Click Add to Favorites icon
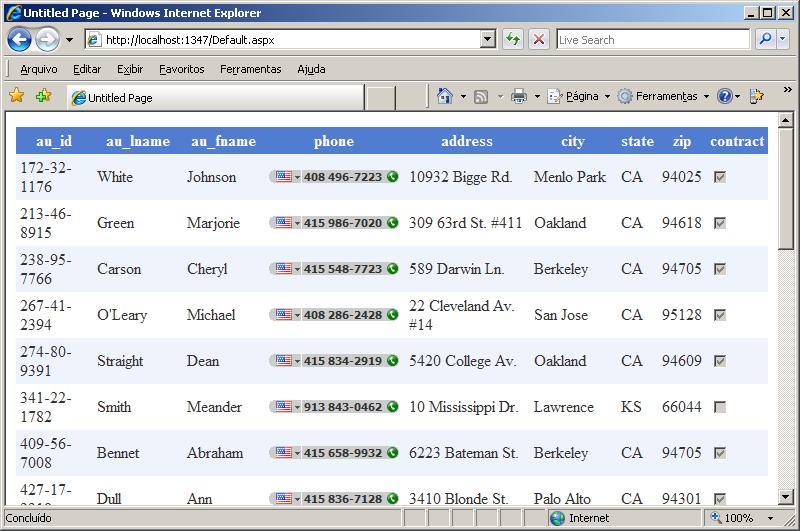 tap(43, 96)
